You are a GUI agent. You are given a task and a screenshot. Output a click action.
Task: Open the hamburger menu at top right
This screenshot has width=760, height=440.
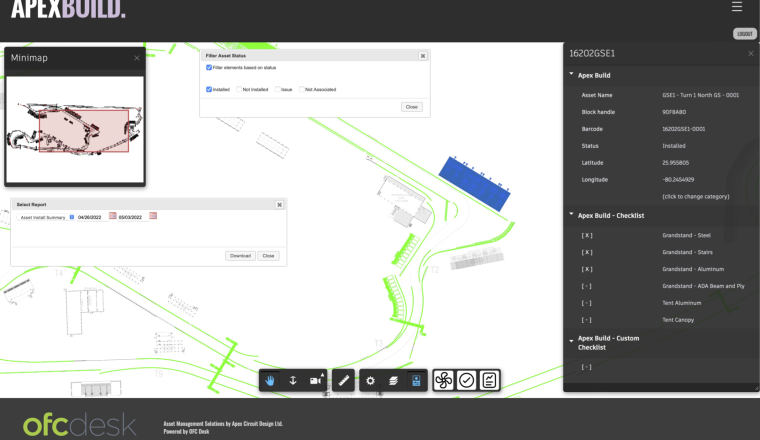point(737,7)
